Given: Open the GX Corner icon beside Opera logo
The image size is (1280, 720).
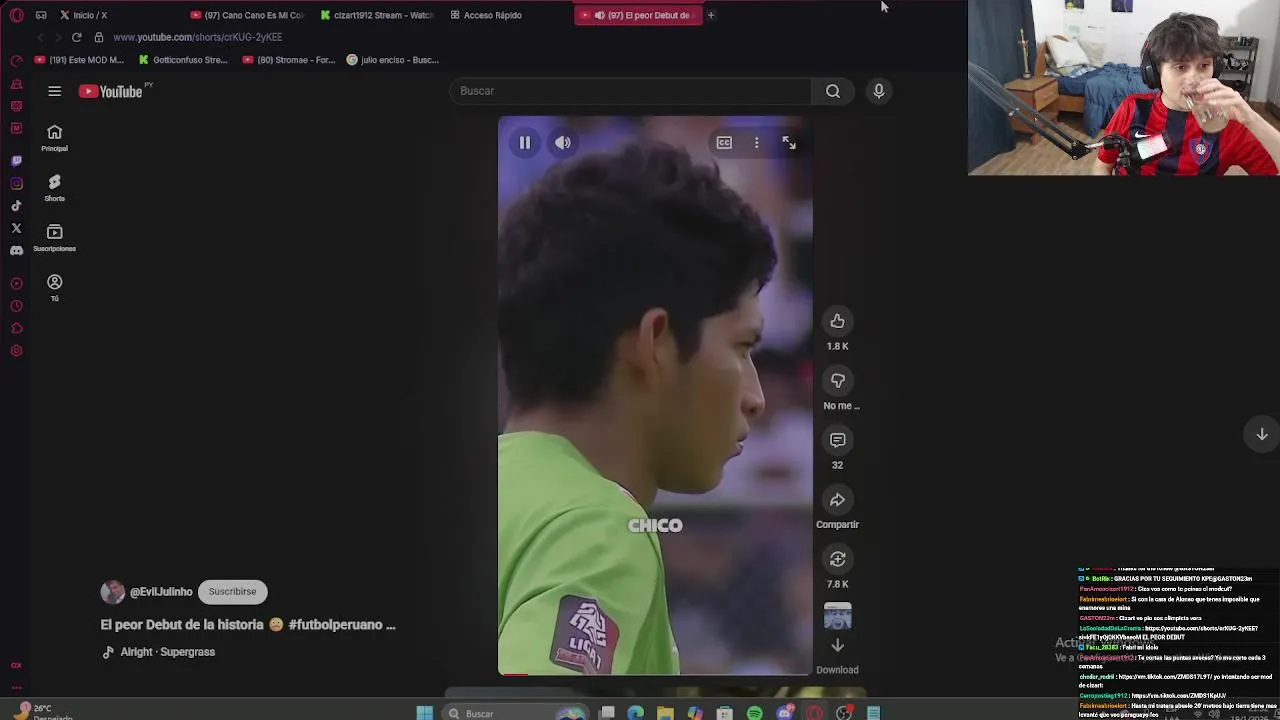Looking at the screenshot, I should (x=41, y=15).
